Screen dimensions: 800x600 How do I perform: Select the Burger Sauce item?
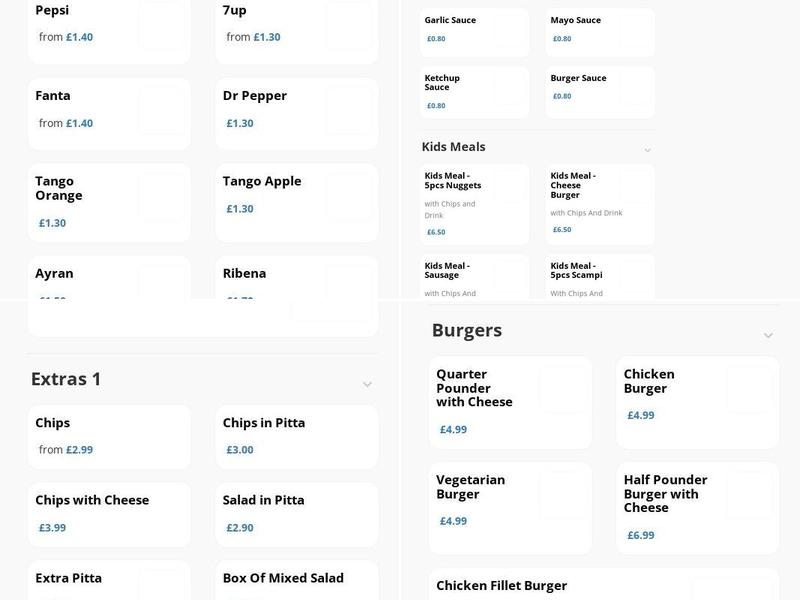tap(600, 91)
